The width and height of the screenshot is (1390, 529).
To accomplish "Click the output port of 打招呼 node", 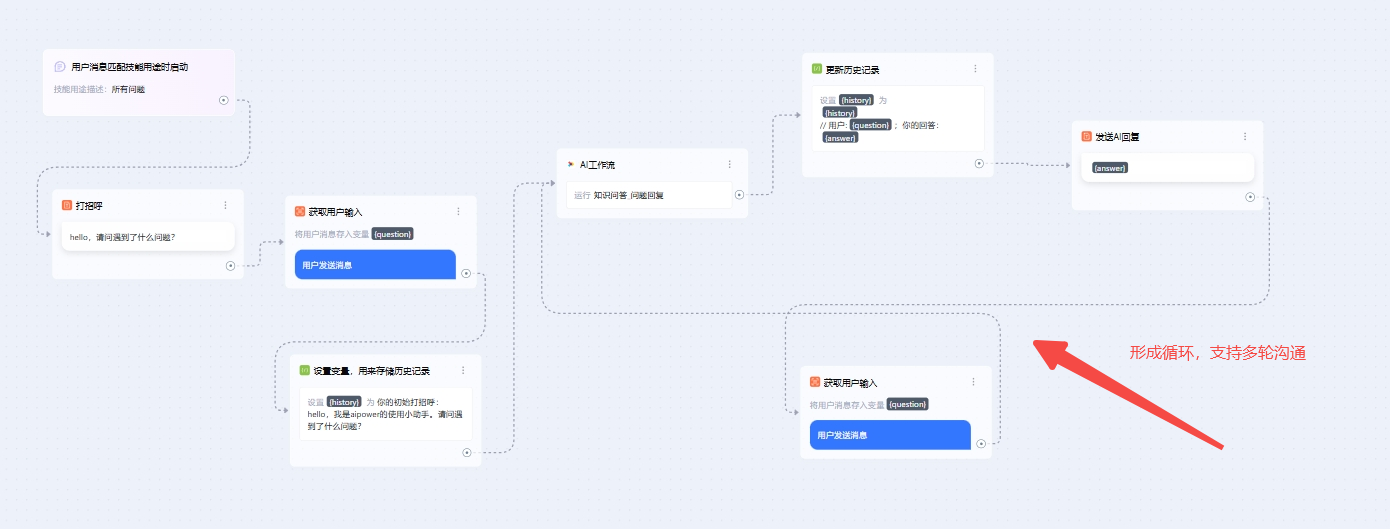I will (230, 266).
